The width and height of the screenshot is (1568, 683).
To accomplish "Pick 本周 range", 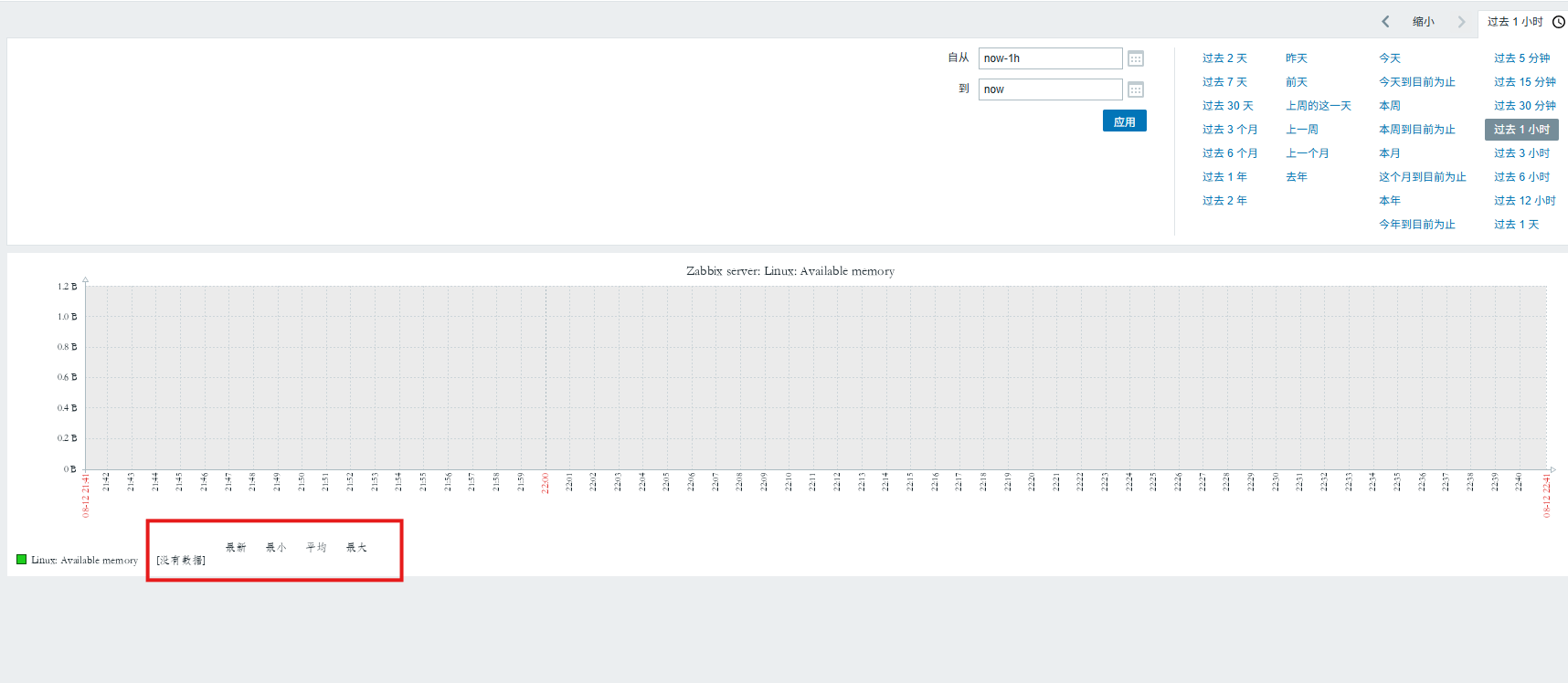I will 1390,106.
